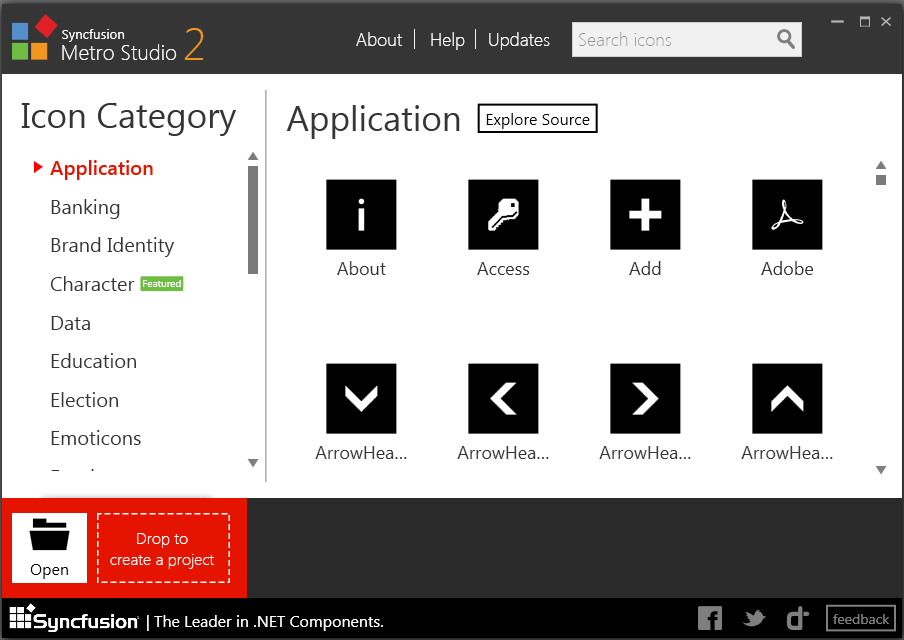Click the 'Access' icon label
The image size is (904, 640).
tap(503, 269)
